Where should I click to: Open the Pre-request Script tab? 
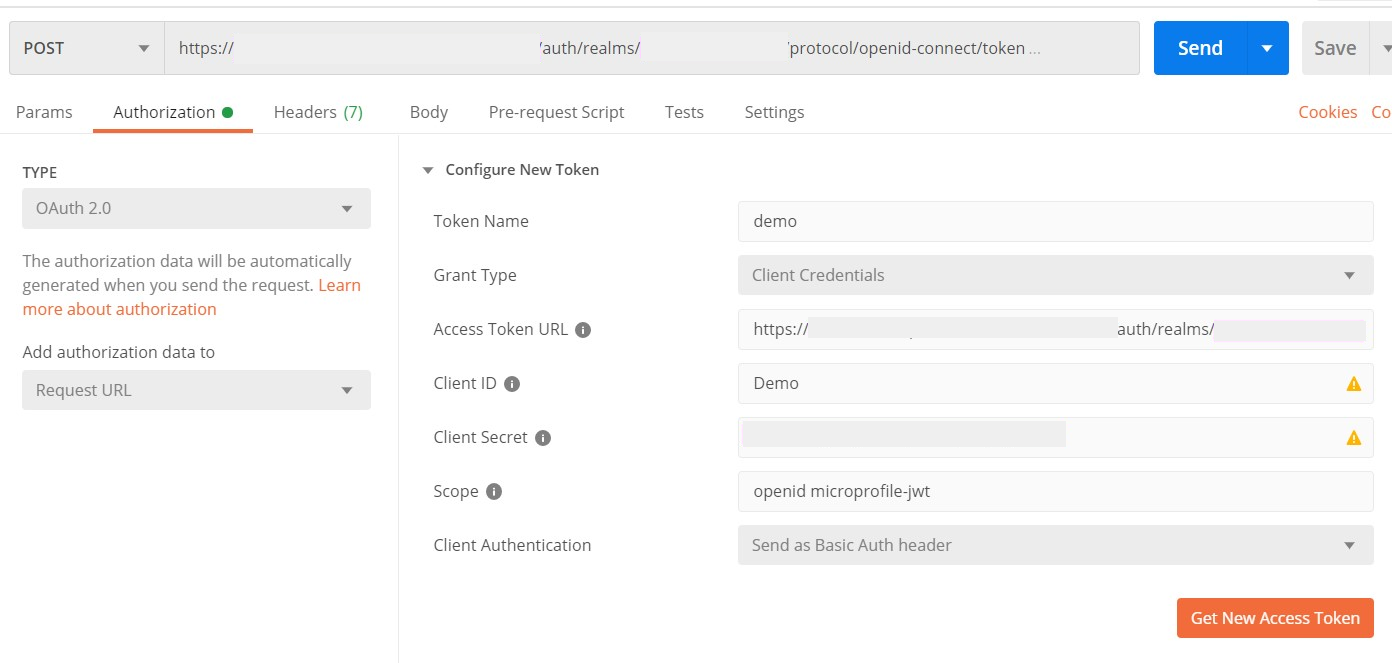pos(556,112)
